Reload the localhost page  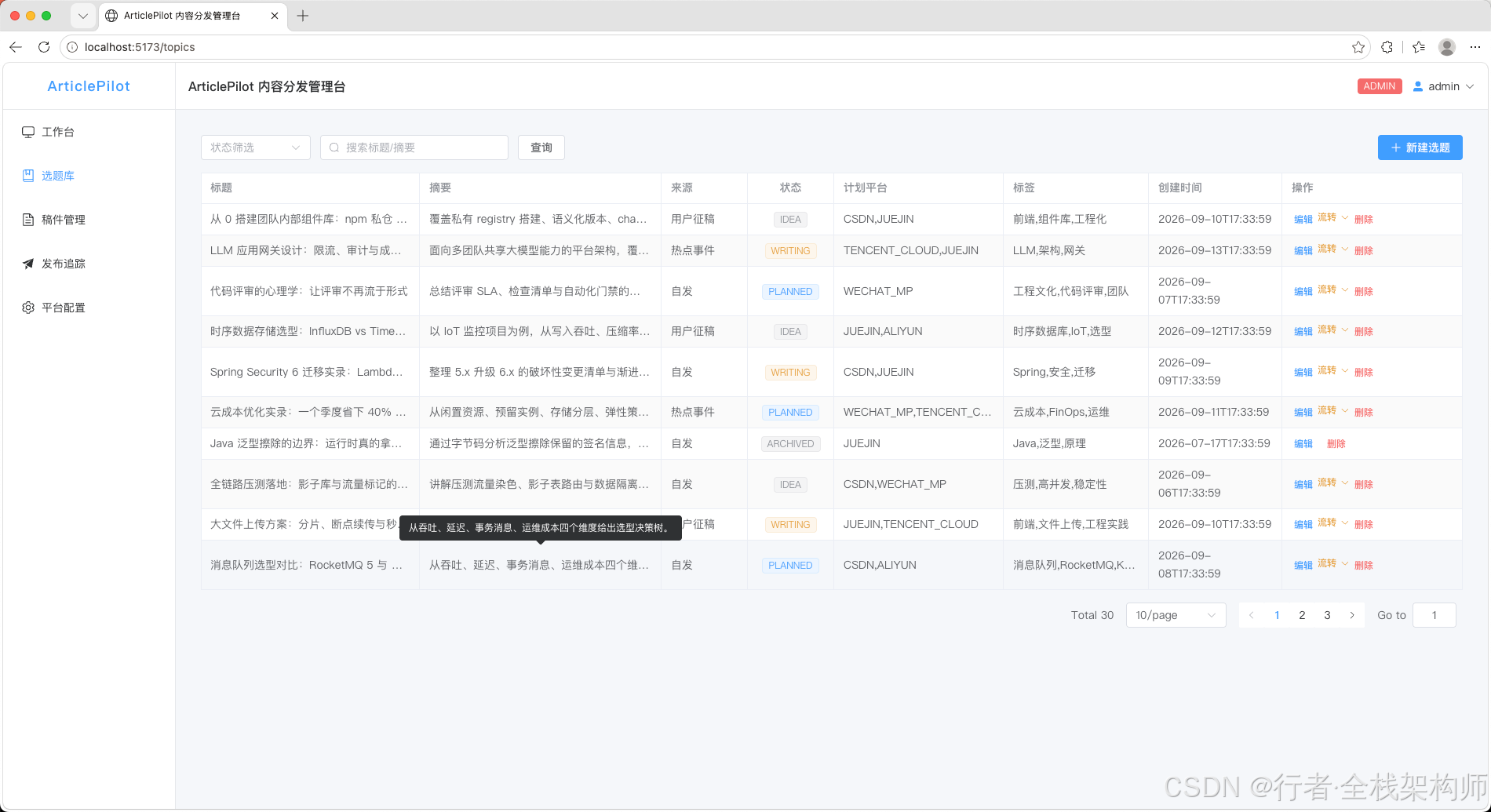tap(44, 47)
